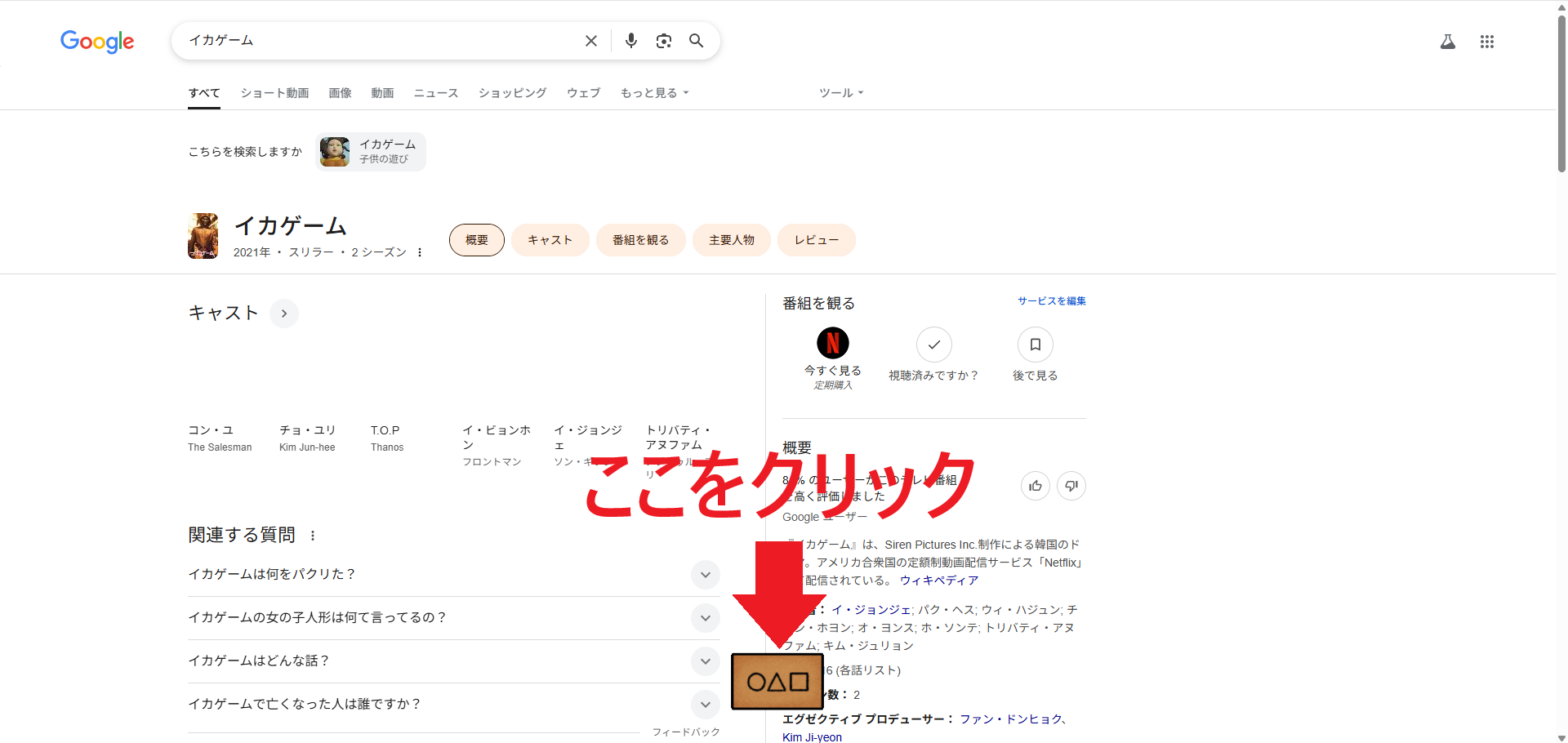The width and height of the screenshot is (1568, 743).
Task: Switch to ショート動画 tab
Action: [x=274, y=93]
